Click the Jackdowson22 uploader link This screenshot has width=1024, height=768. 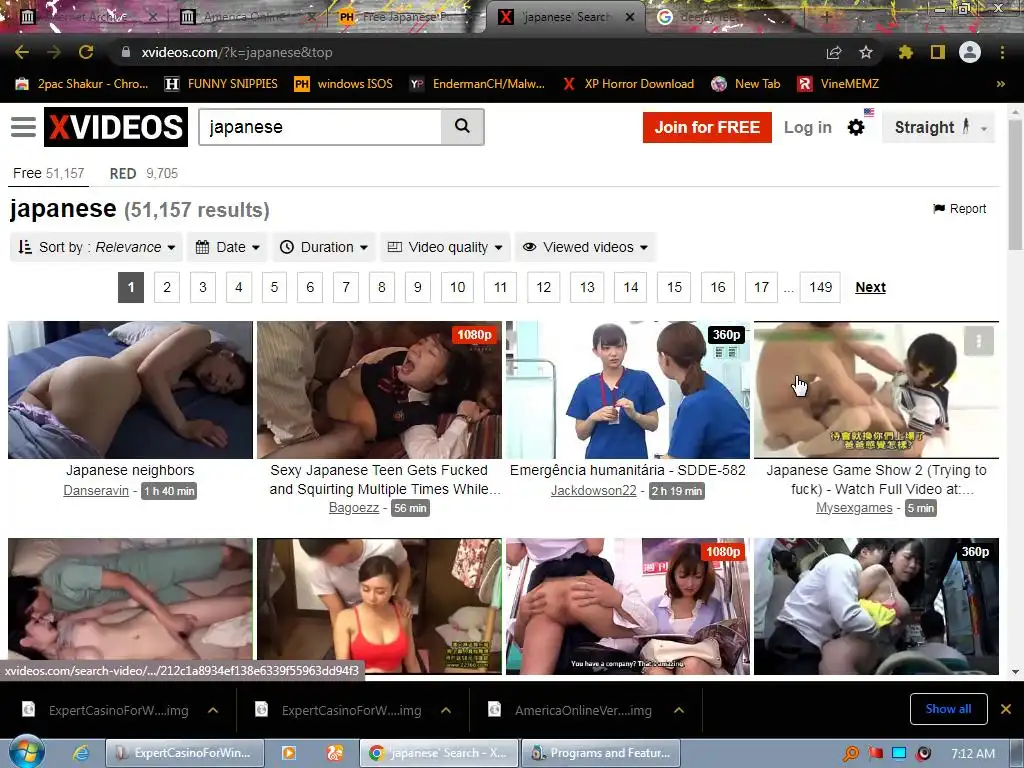[x=594, y=490]
